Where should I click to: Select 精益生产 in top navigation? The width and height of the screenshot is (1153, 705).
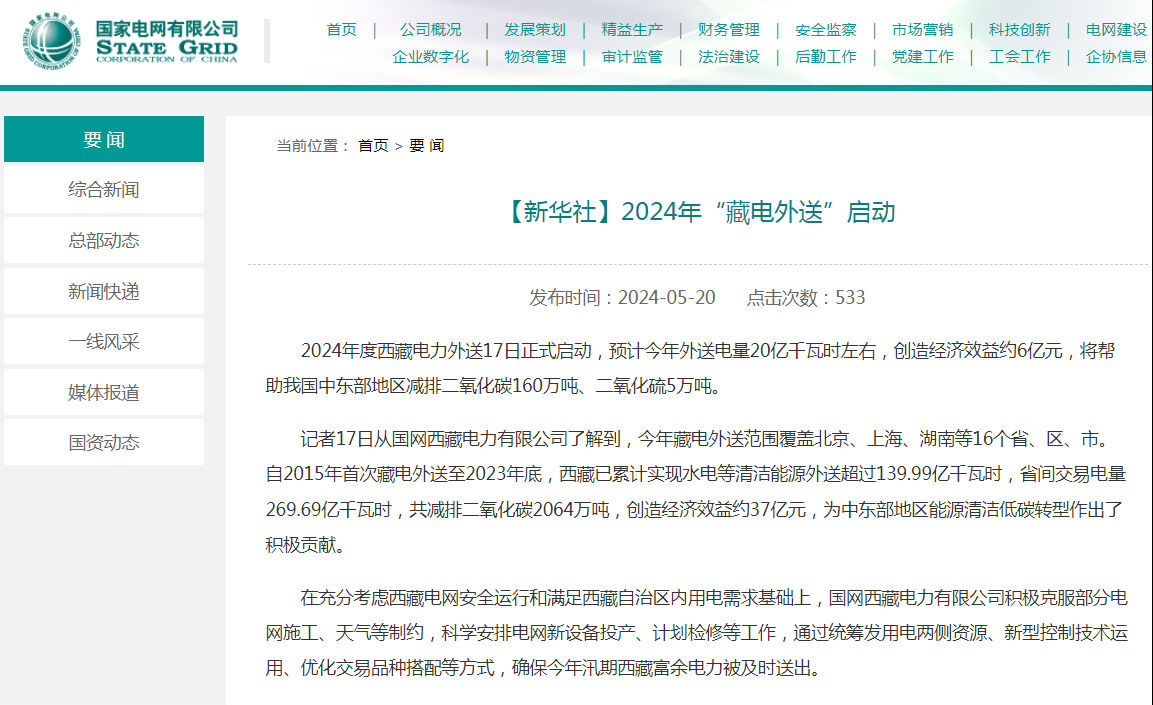[x=632, y=30]
